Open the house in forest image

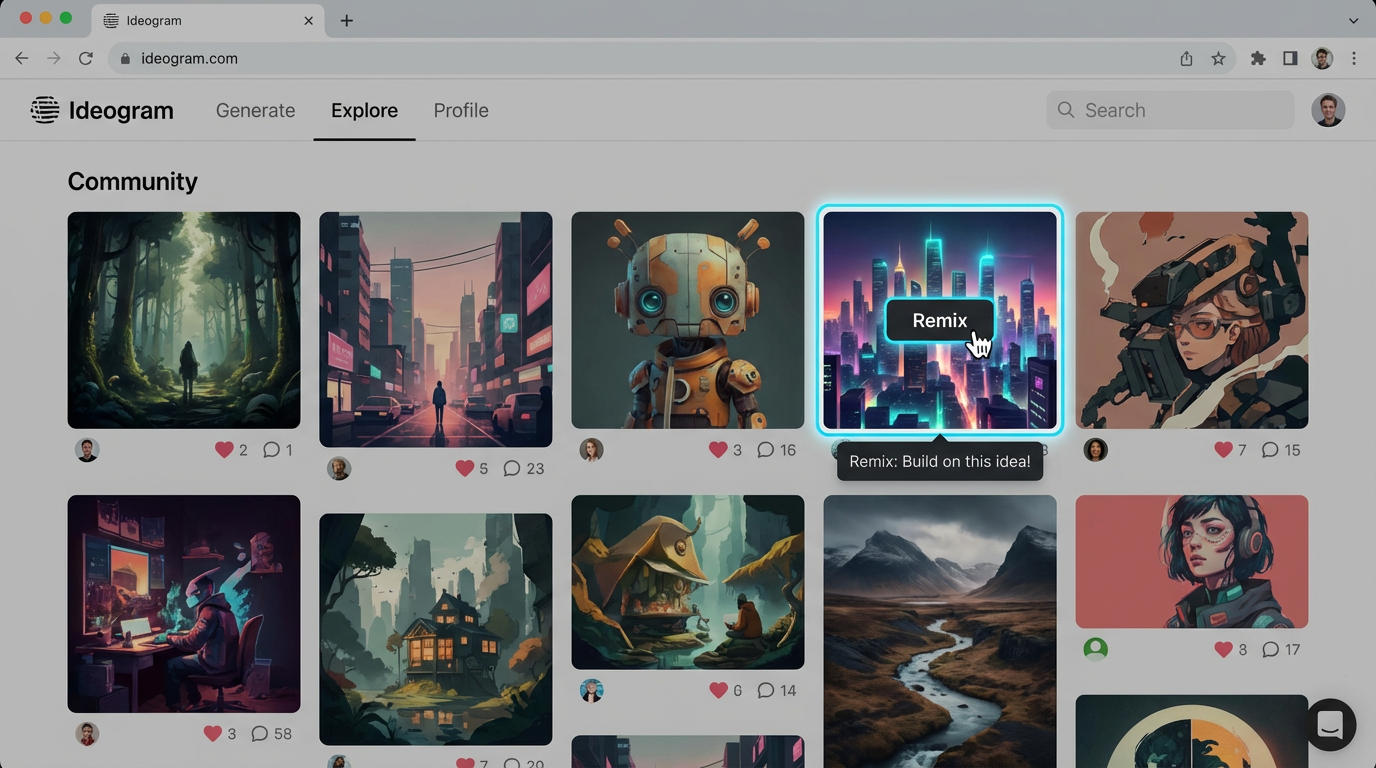[x=436, y=629]
